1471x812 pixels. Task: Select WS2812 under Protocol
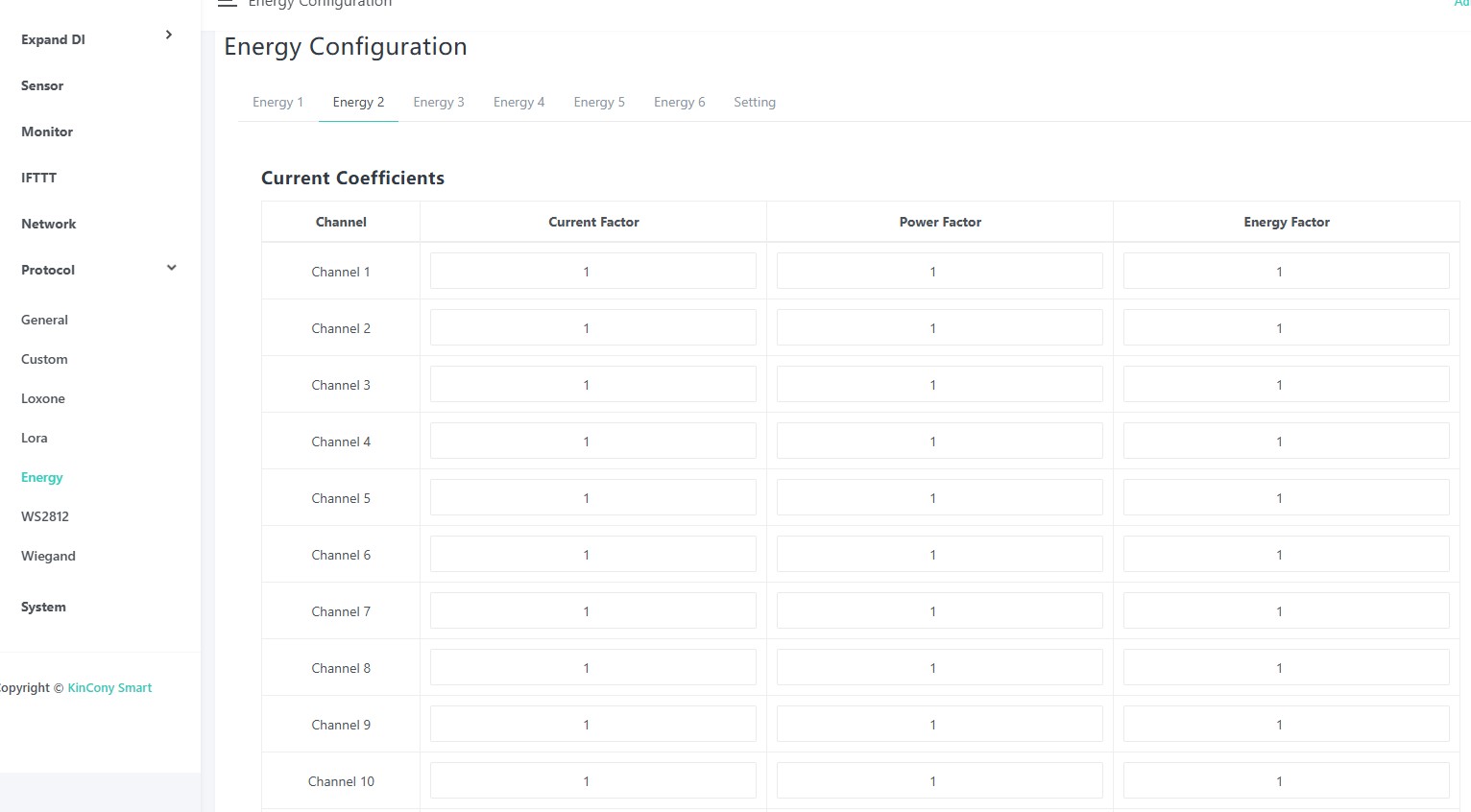[x=45, y=516]
